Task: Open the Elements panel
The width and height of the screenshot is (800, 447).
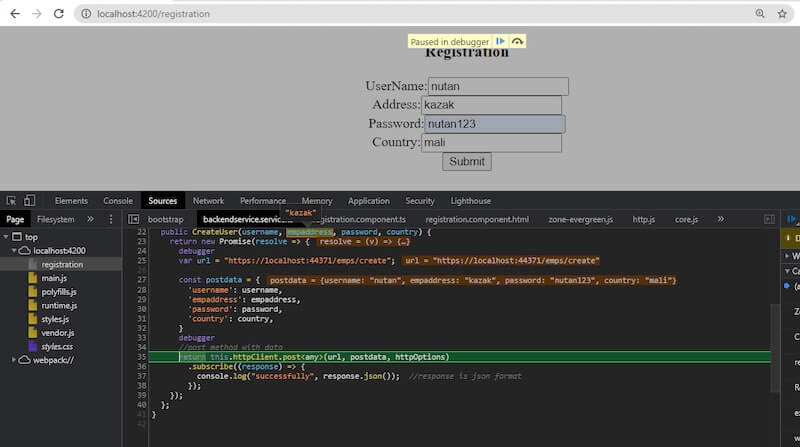Action: coord(71,201)
